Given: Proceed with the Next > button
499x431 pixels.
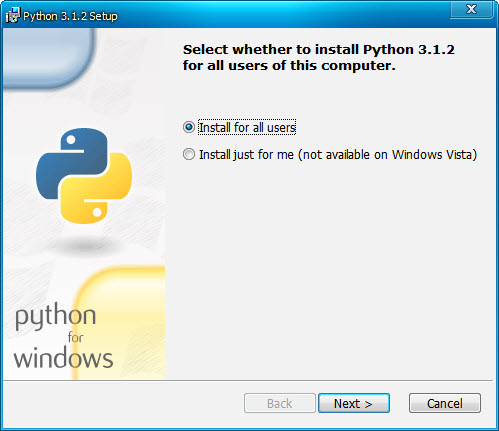Looking at the screenshot, I should (x=354, y=403).
